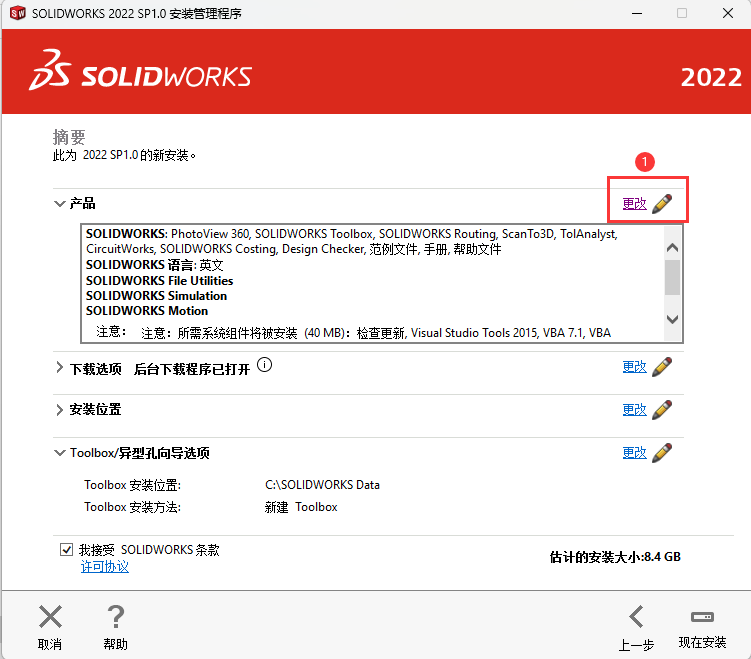Open 帮助 question mark icon
The image size is (751, 659).
(116, 617)
